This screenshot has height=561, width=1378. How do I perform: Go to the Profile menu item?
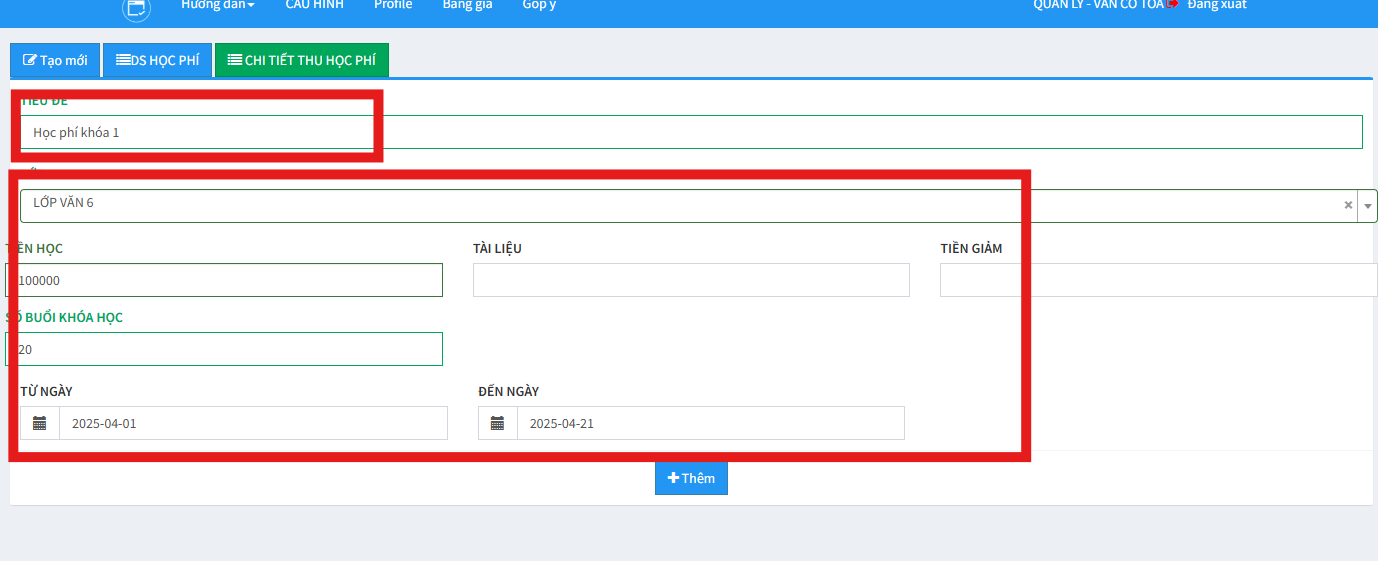(x=392, y=5)
